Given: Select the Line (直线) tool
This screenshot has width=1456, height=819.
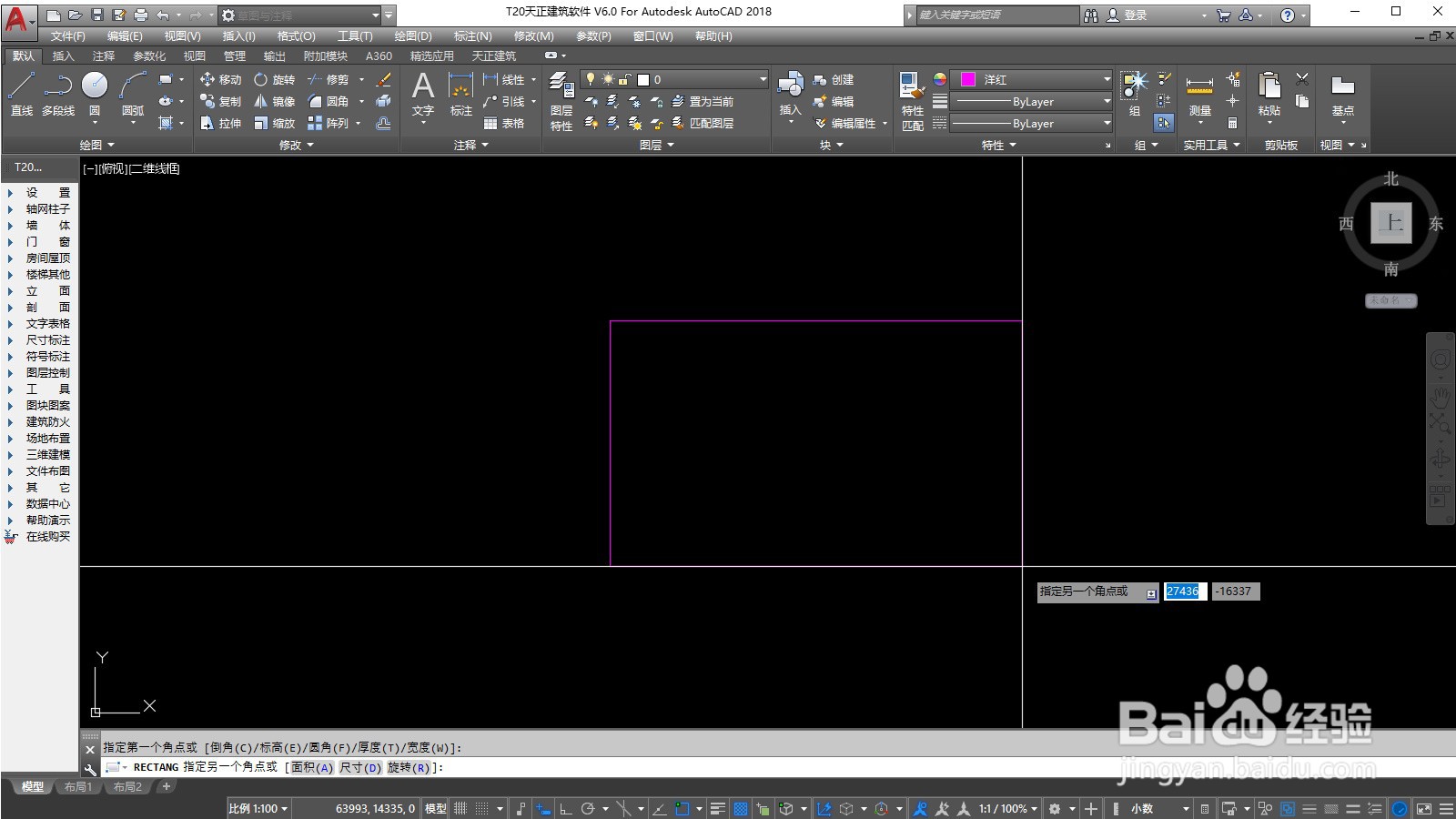Looking at the screenshot, I should click(22, 96).
